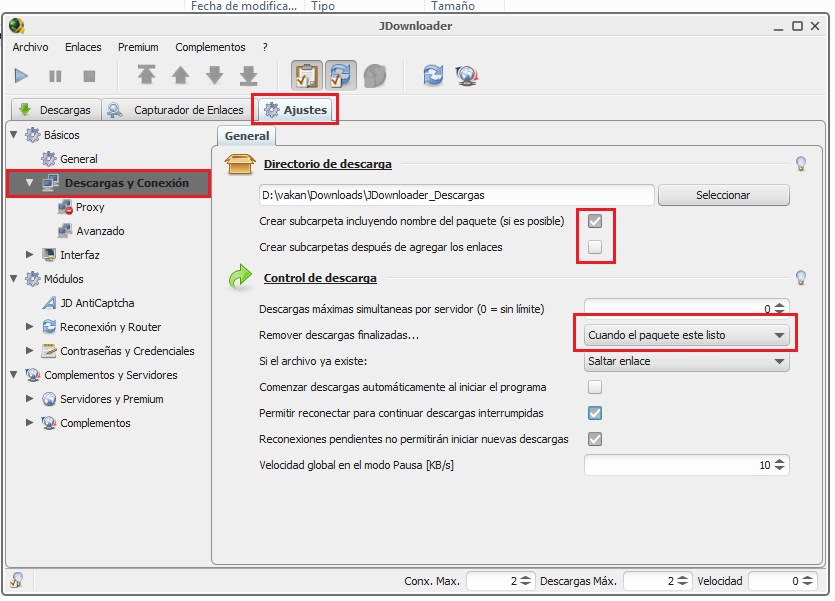The width and height of the screenshot is (835, 601).
Task: Open the Complementos menu in menu bar
Action: [x=210, y=47]
